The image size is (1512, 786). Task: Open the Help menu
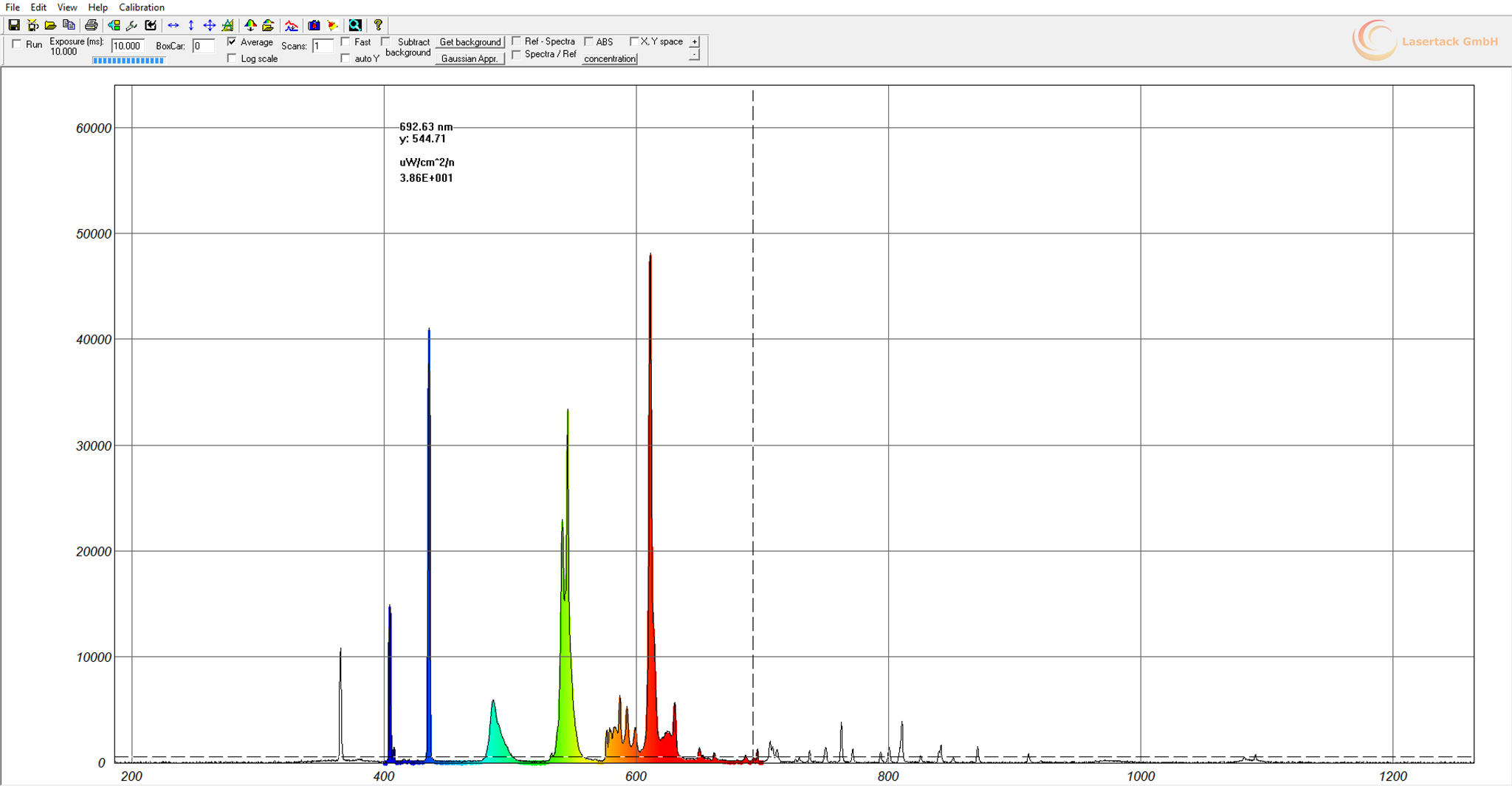pos(97,7)
